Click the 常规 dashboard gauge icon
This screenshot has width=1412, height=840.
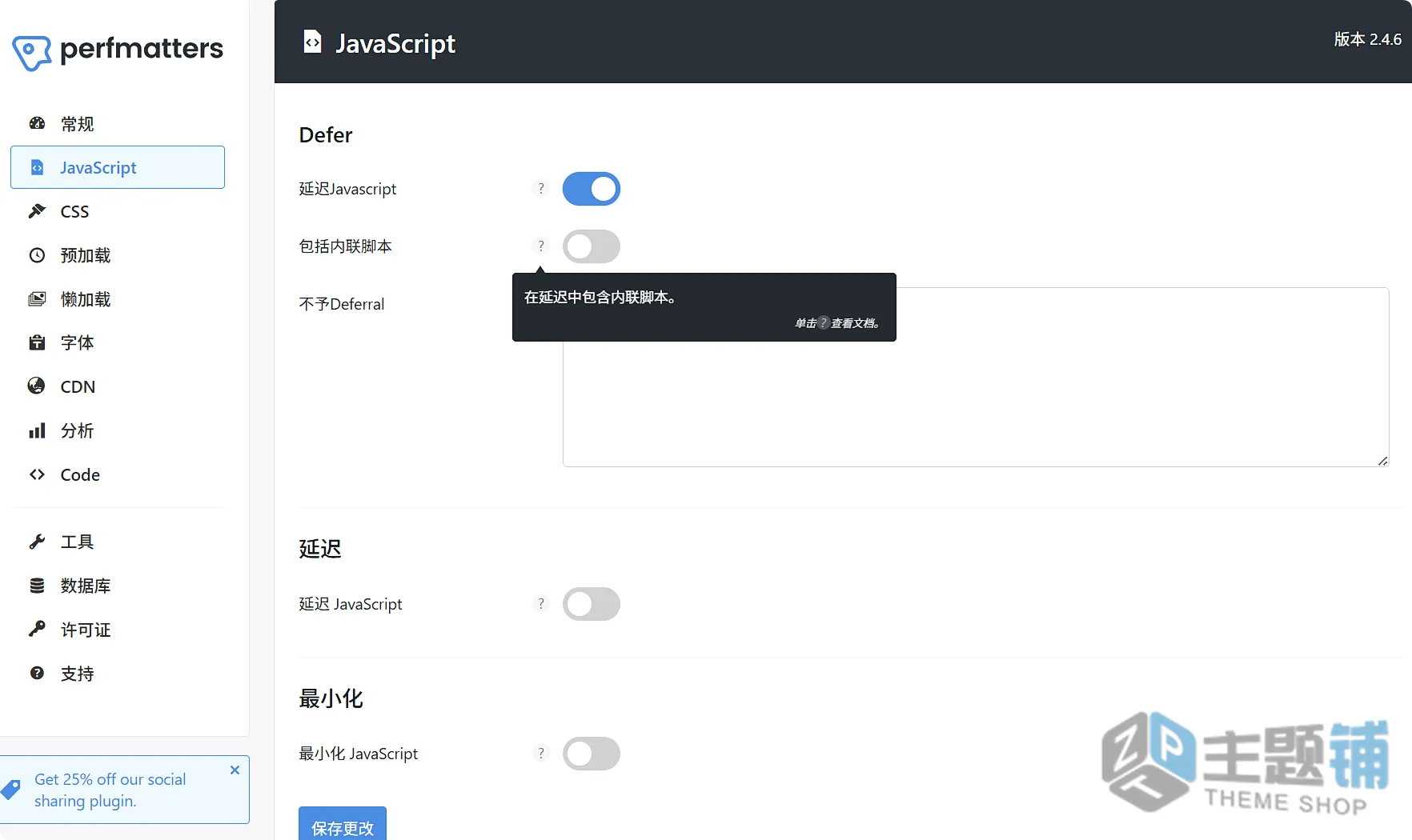[37, 123]
